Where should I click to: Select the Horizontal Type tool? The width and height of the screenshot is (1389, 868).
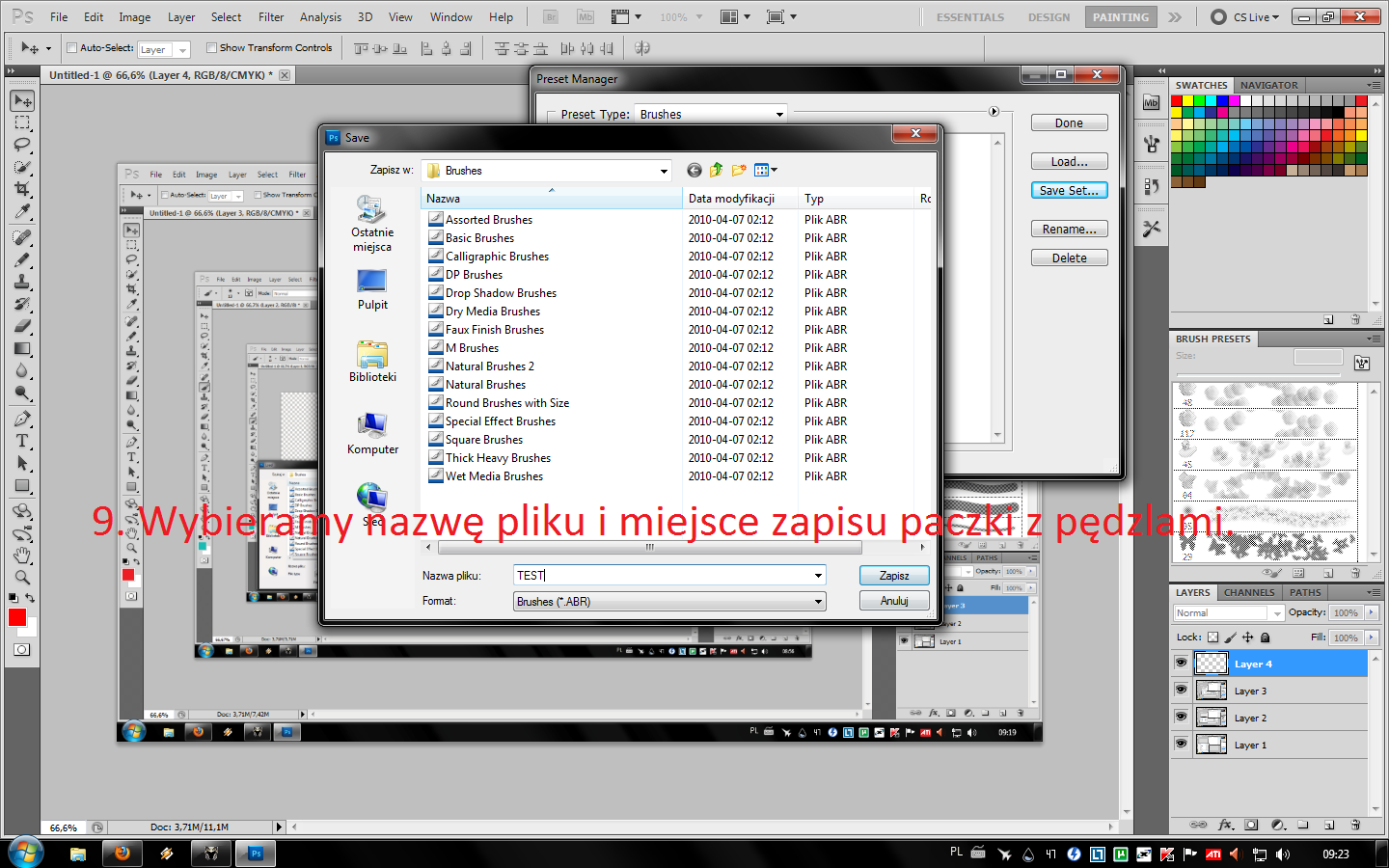click(x=22, y=441)
